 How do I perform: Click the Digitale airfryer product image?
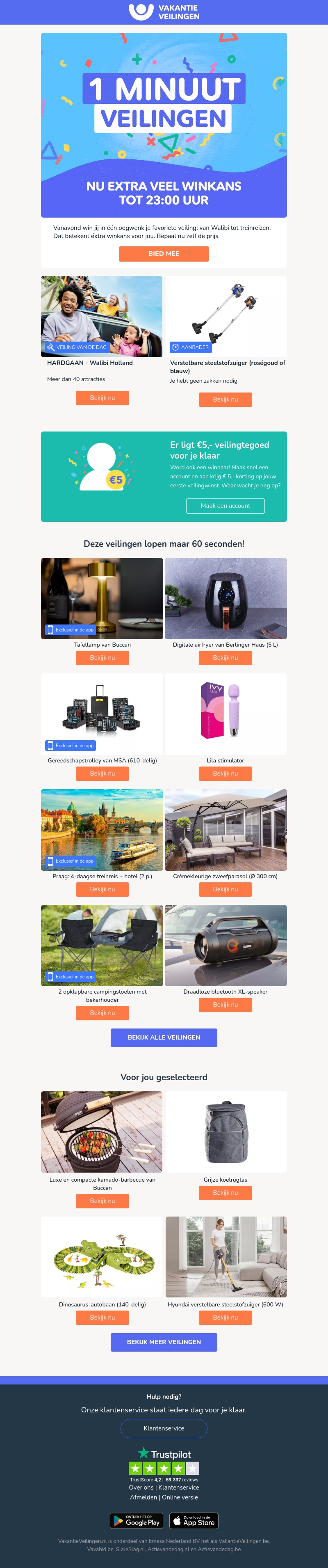(x=226, y=598)
